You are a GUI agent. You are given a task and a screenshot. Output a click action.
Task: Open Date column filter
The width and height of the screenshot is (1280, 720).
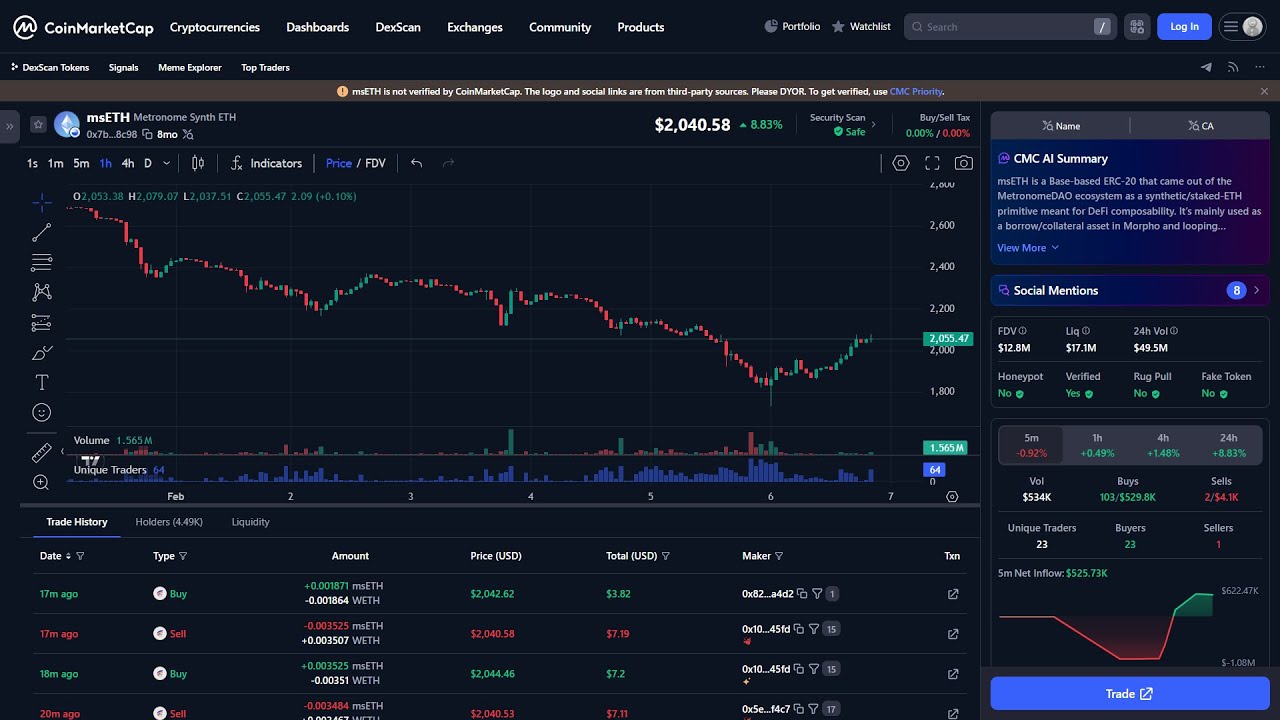click(80, 556)
